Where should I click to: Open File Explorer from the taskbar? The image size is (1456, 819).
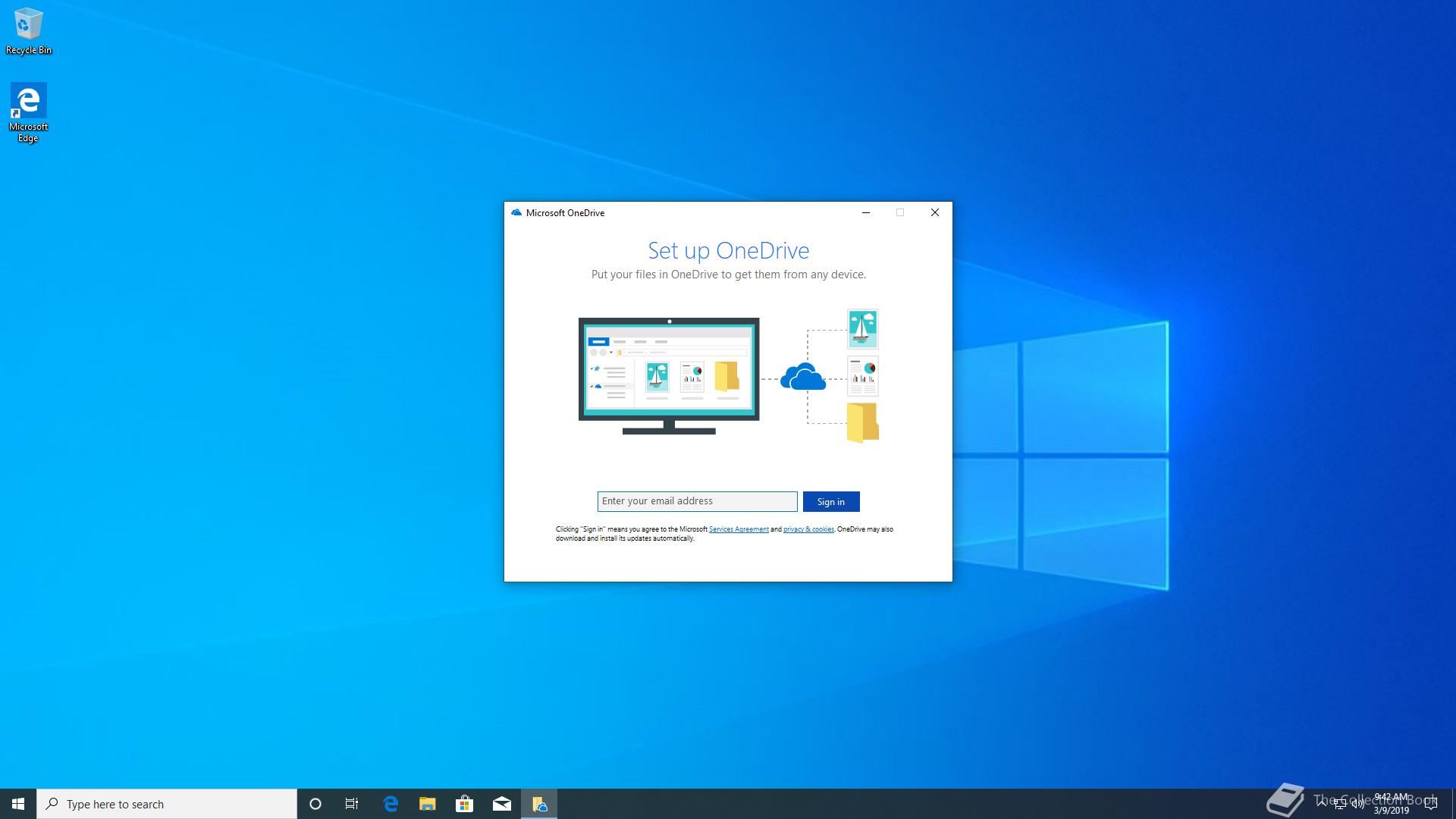tap(428, 804)
